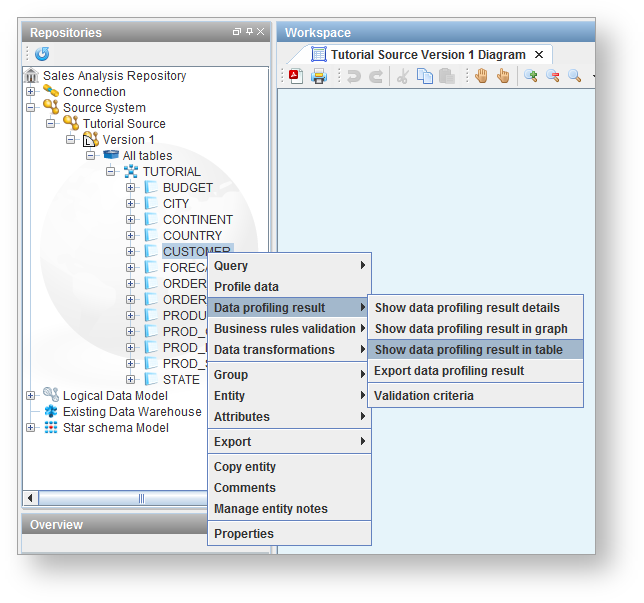Expand the Star schema Model node
The height and width of the screenshot is (603, 644).
click(30, 427)
